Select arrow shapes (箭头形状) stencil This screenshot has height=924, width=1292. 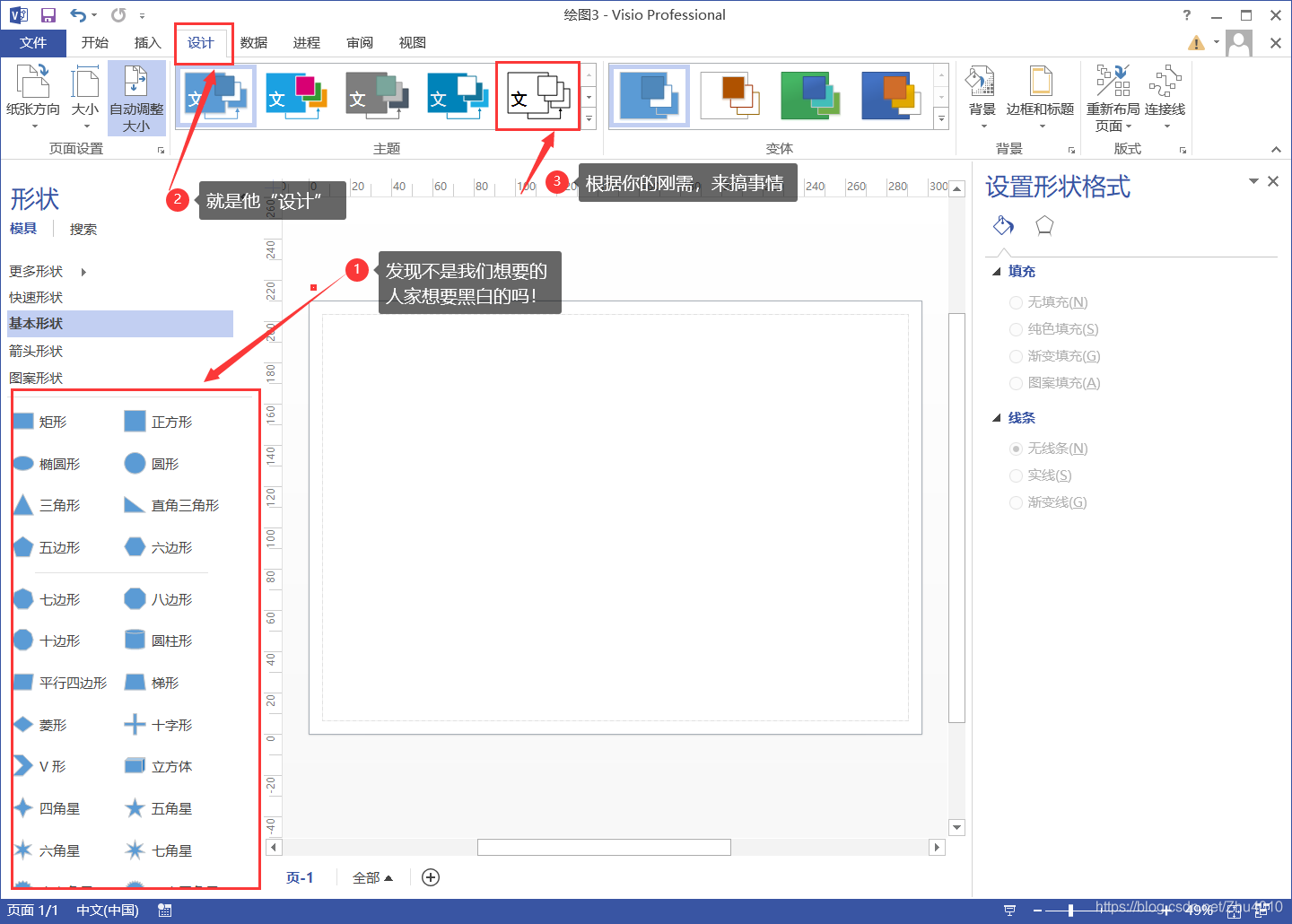(x=36, y=351)
